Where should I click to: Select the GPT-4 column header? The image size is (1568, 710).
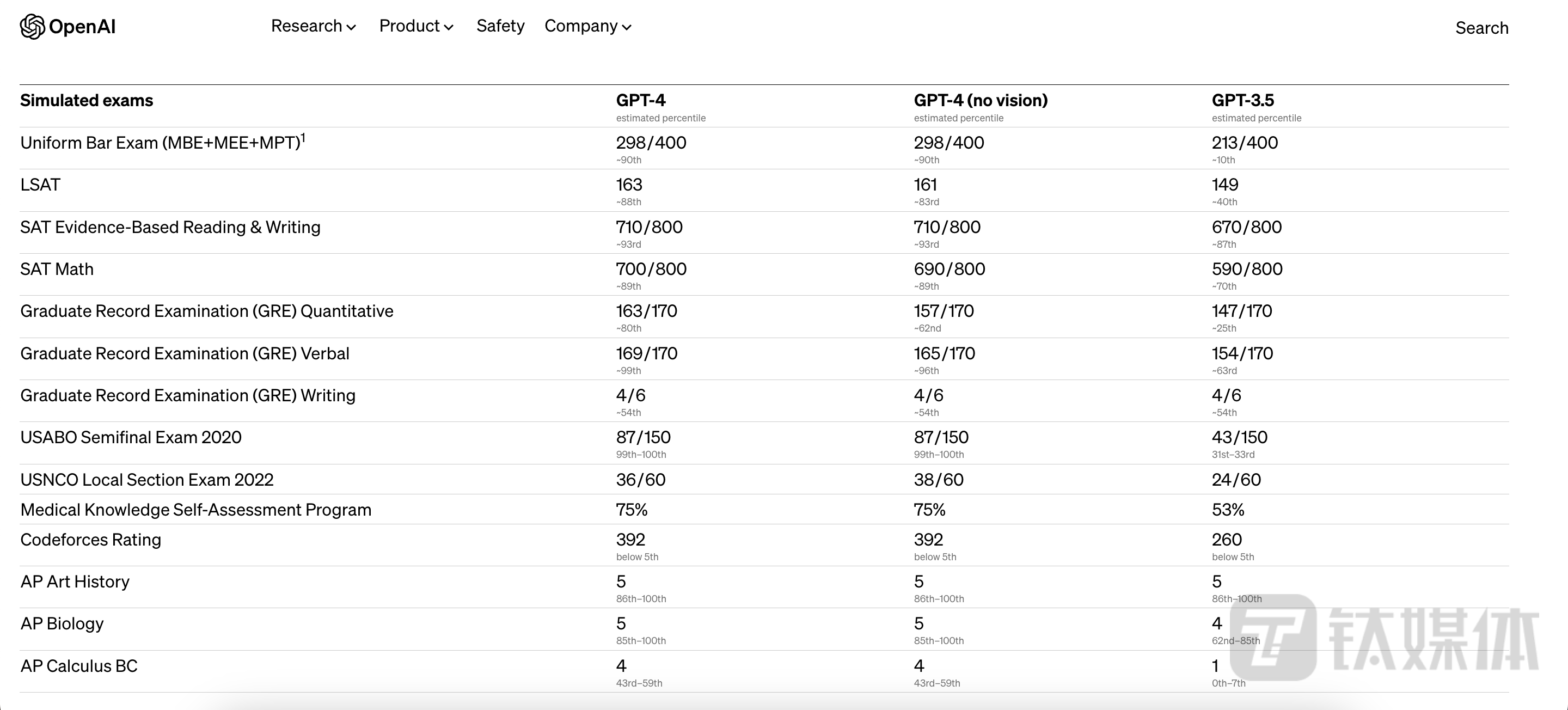[640, 101]
